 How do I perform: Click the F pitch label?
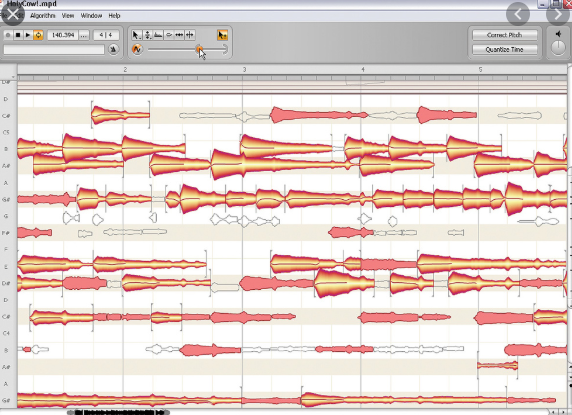tap(5, 249)
